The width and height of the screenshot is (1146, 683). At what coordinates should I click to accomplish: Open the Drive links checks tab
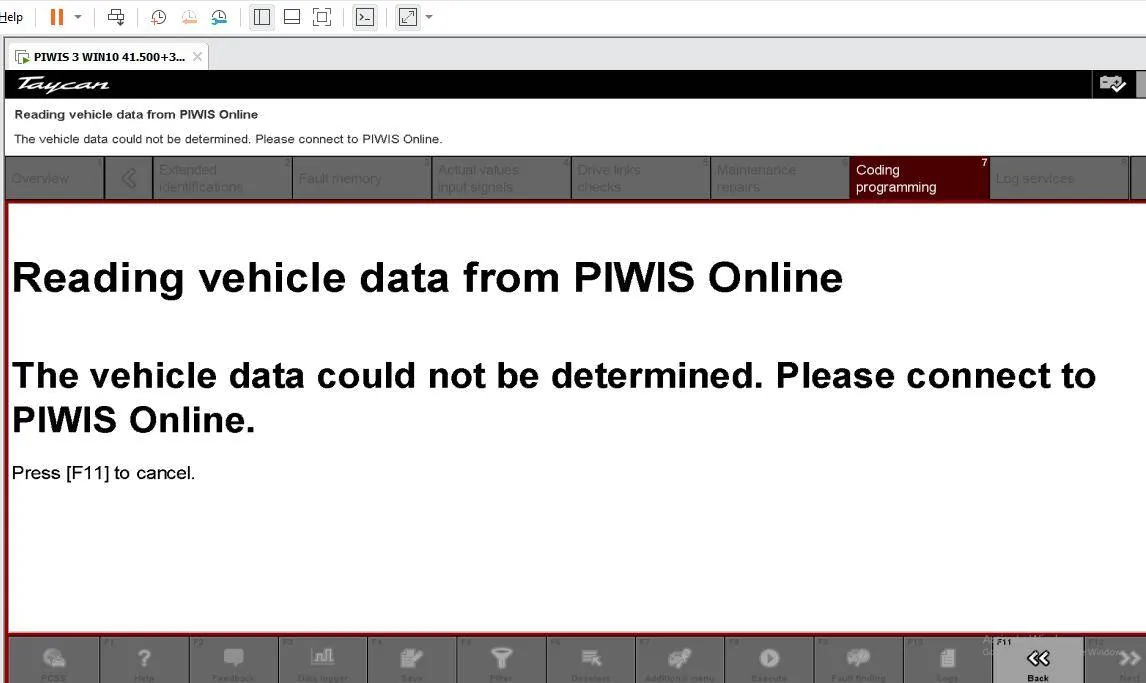tap(640, 178)
